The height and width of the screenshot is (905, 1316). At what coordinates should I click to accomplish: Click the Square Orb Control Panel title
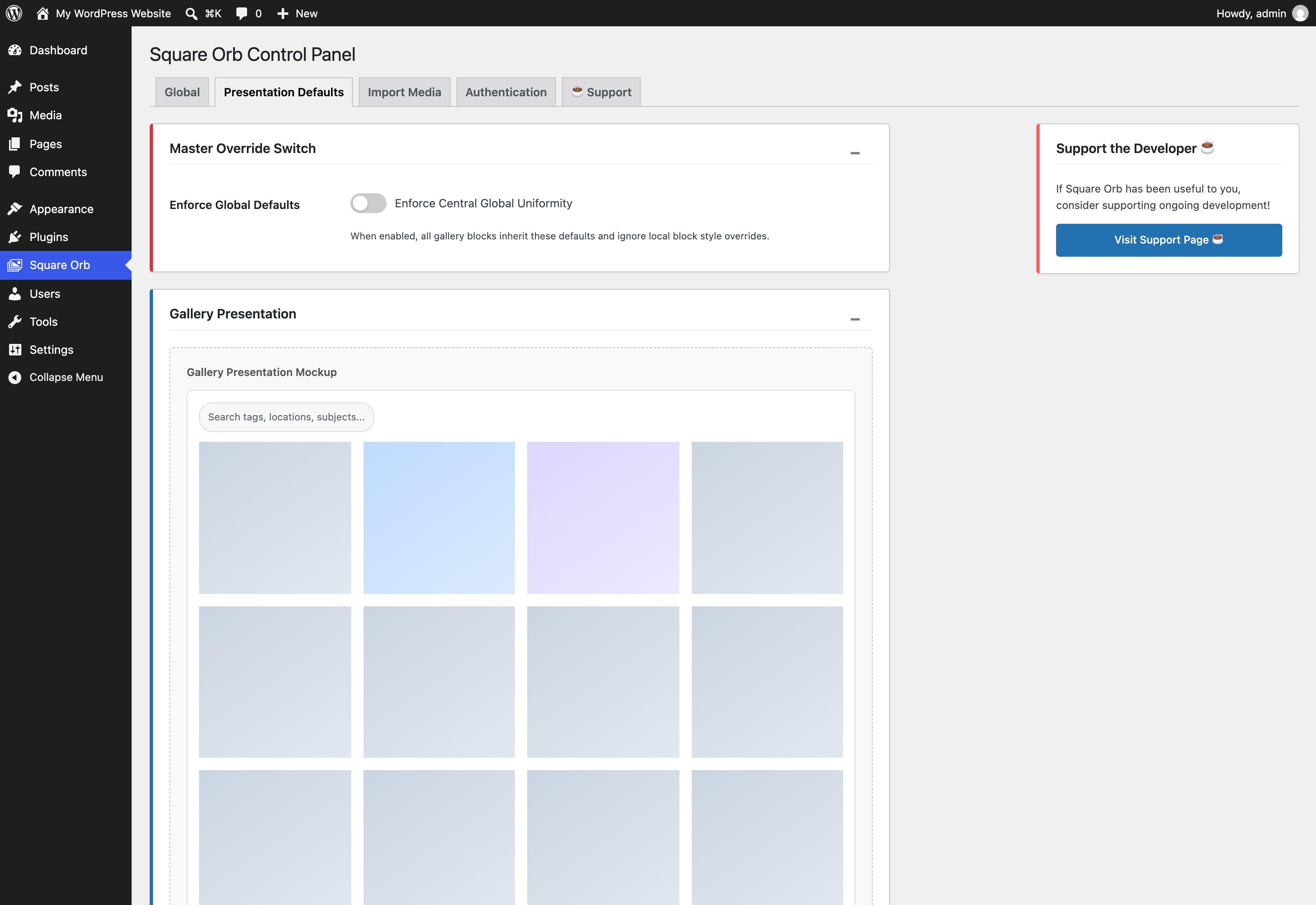[252, 54]
